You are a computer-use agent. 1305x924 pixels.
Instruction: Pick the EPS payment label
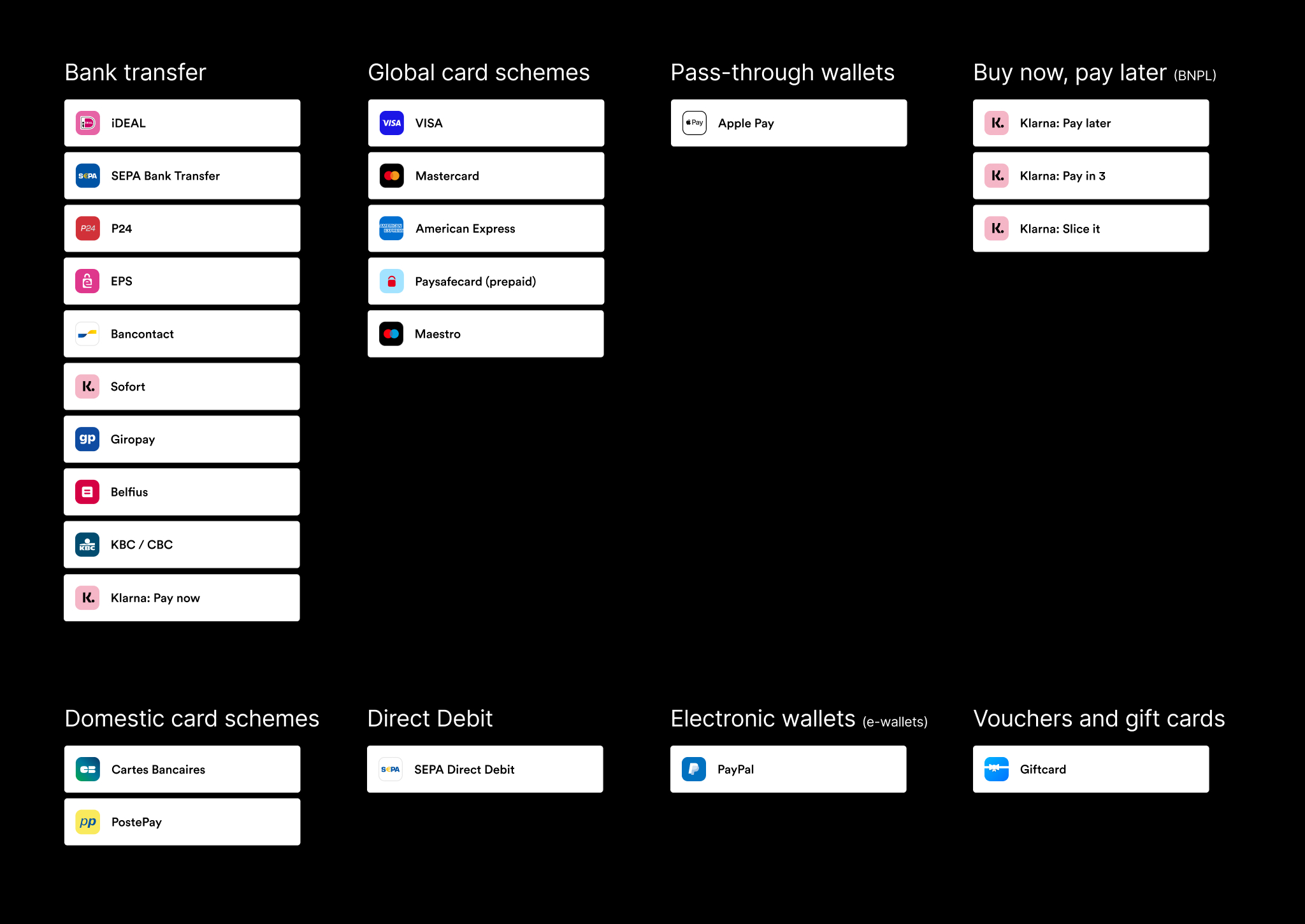[122, 281]
